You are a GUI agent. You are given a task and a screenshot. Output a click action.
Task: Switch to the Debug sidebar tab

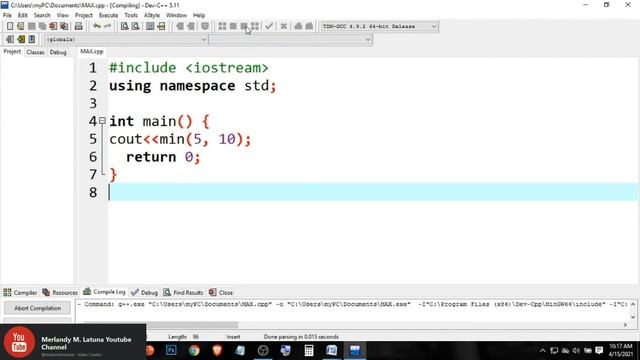(x=58, y=52)
